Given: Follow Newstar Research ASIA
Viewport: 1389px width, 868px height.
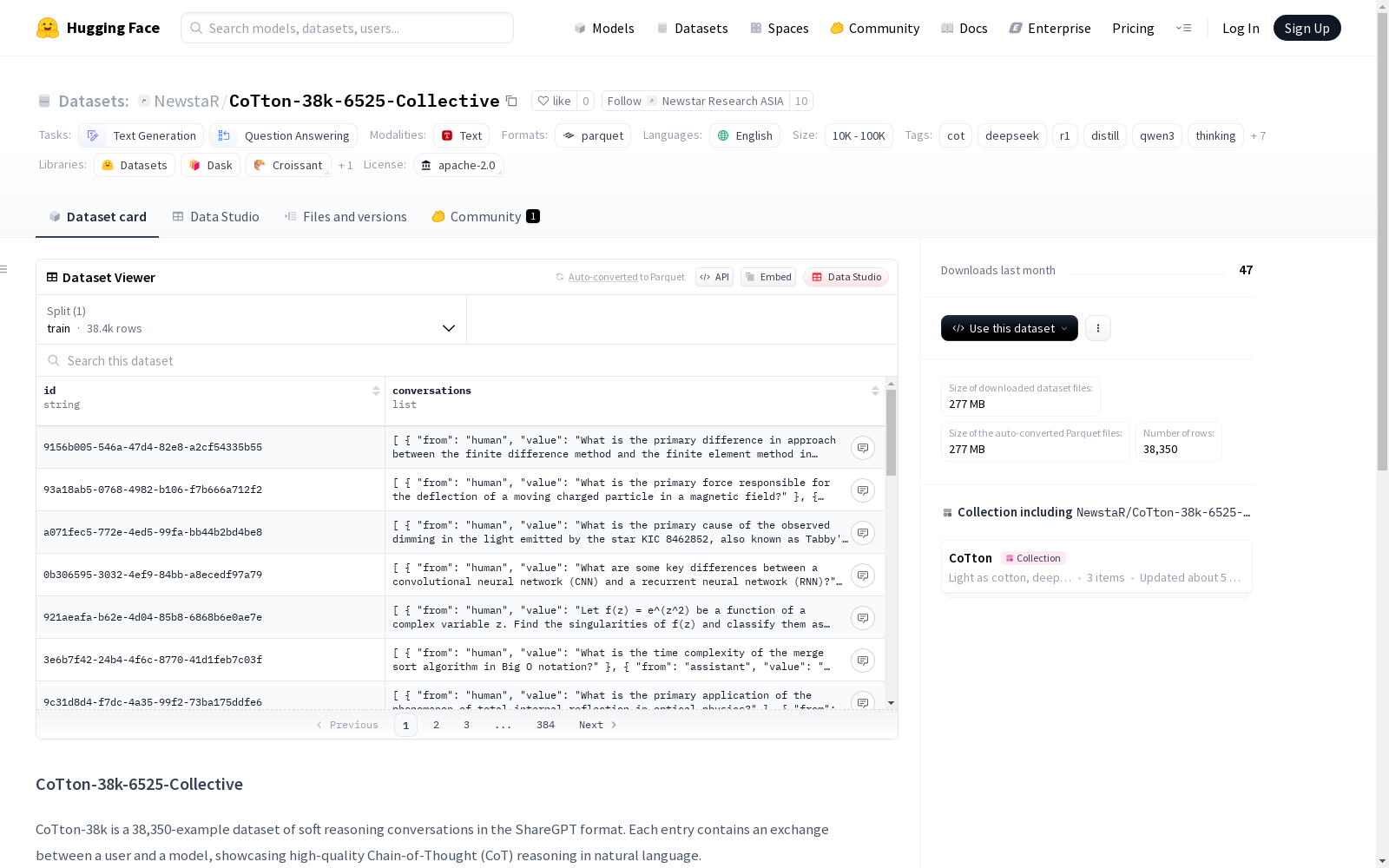Looking at the screenshot, I should tap(695, 101).
